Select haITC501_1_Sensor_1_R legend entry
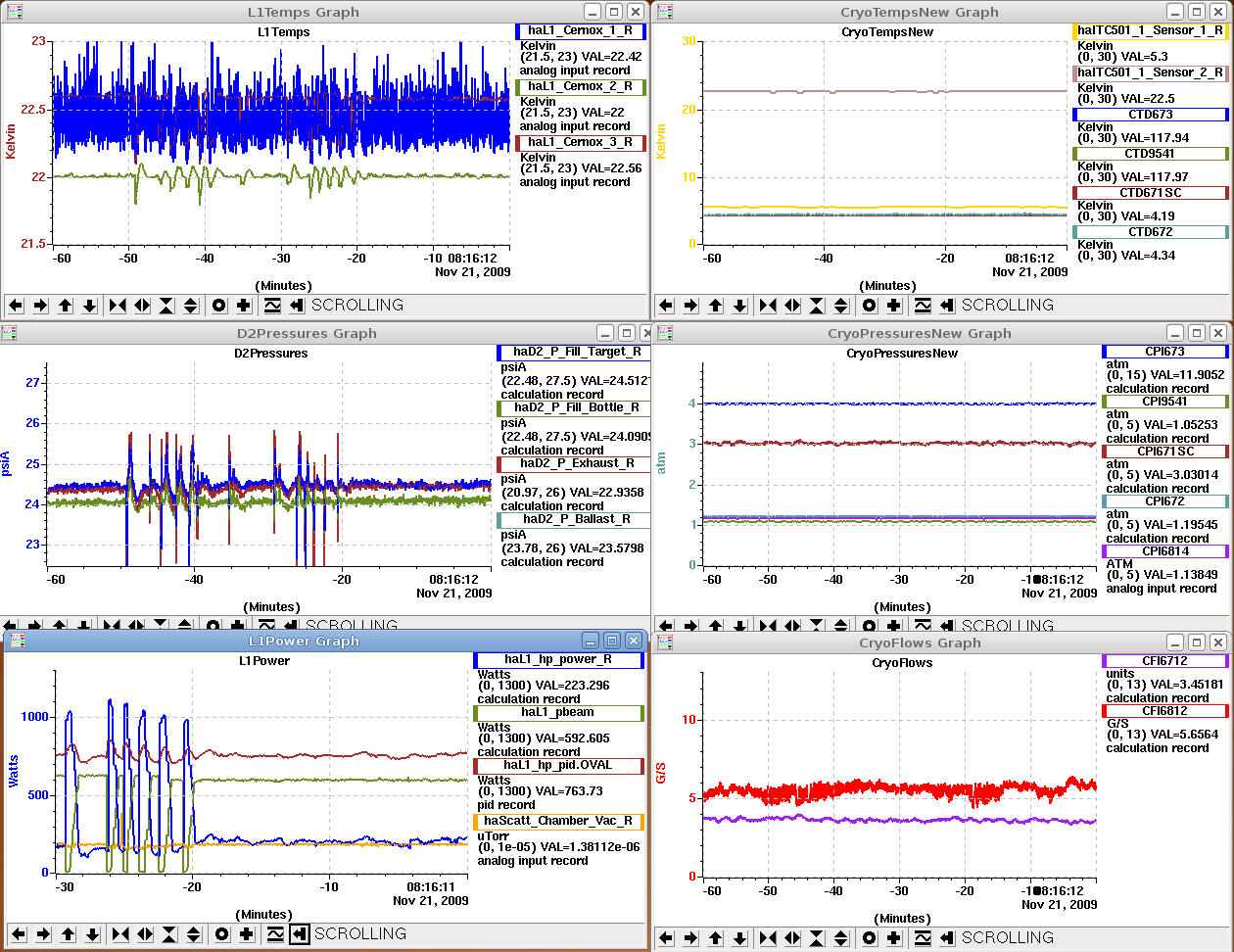 click(x=1150, y=30)
